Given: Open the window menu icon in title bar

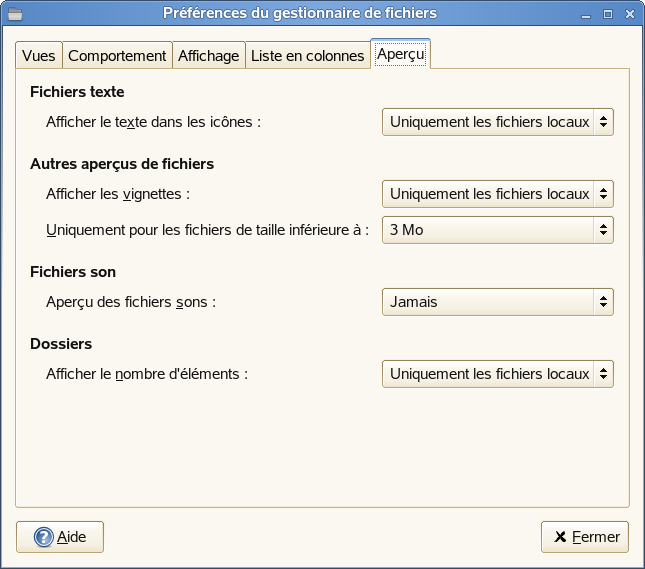Looking at the screenshot, I should pyautogui.click(x=14, y=13).
